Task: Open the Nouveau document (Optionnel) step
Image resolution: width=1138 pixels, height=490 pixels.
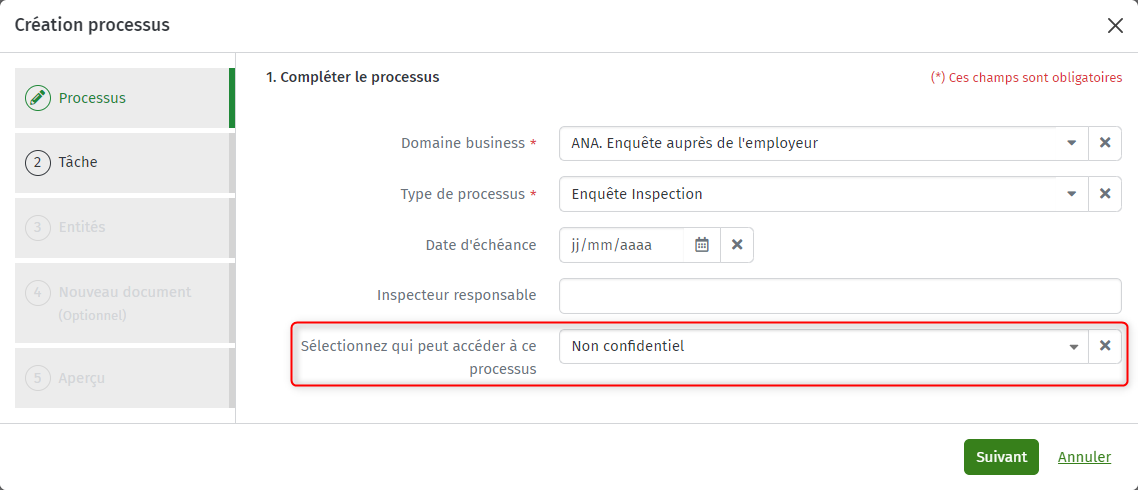Action: click(124, 303)
